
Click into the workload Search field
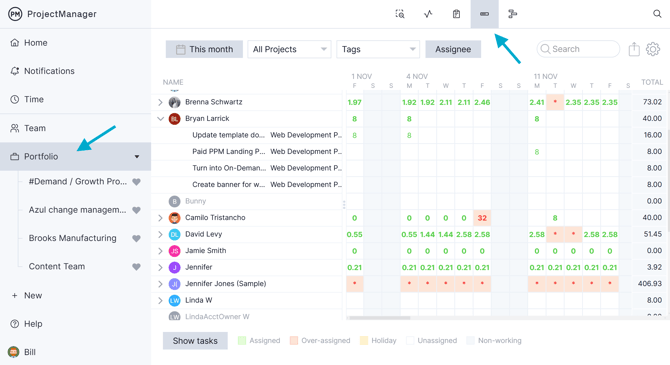click(x=578, y=49)
